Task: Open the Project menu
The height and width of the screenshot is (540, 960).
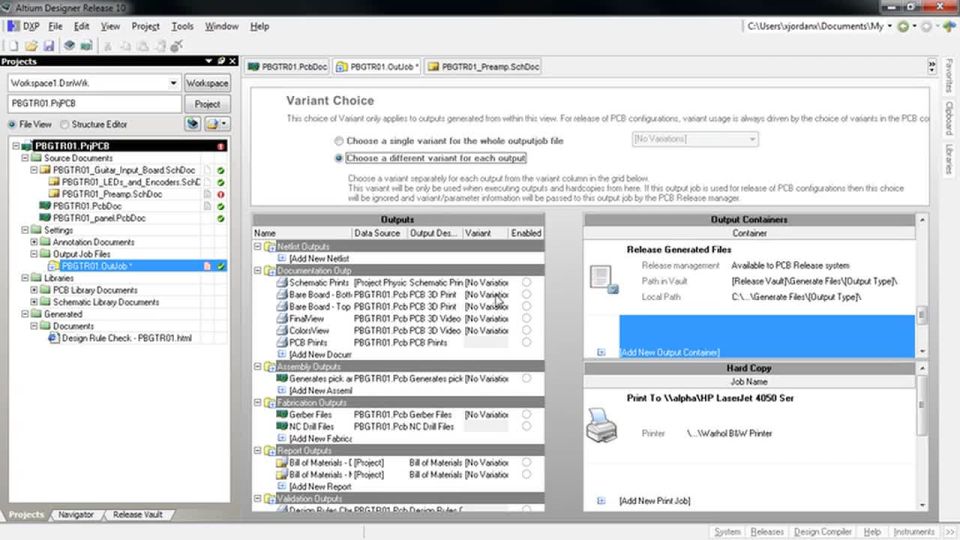Action: point(145,26)
